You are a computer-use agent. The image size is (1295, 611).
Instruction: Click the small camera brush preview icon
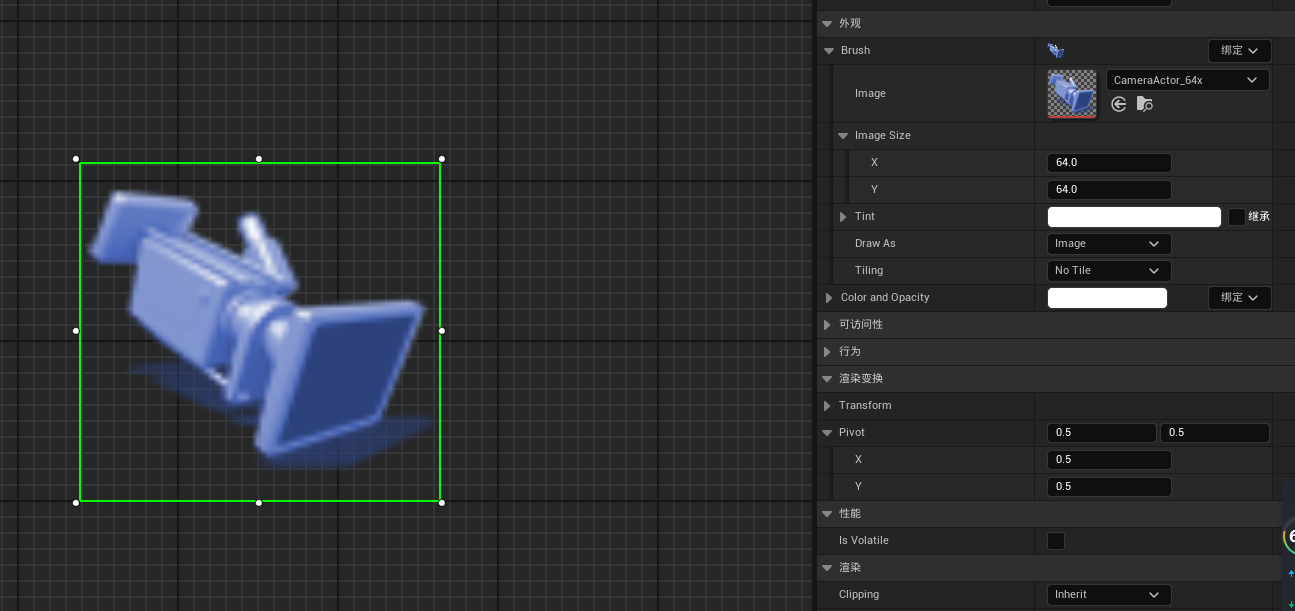1056,50
